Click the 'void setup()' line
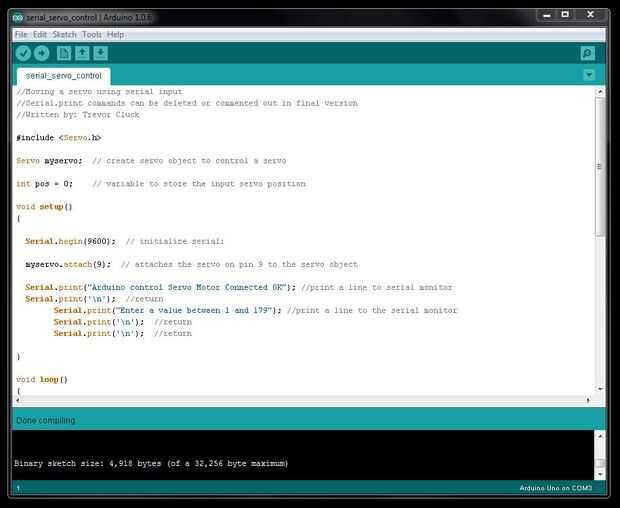Image resolution: width=620 pixels, height=508 pixels. 44,206
